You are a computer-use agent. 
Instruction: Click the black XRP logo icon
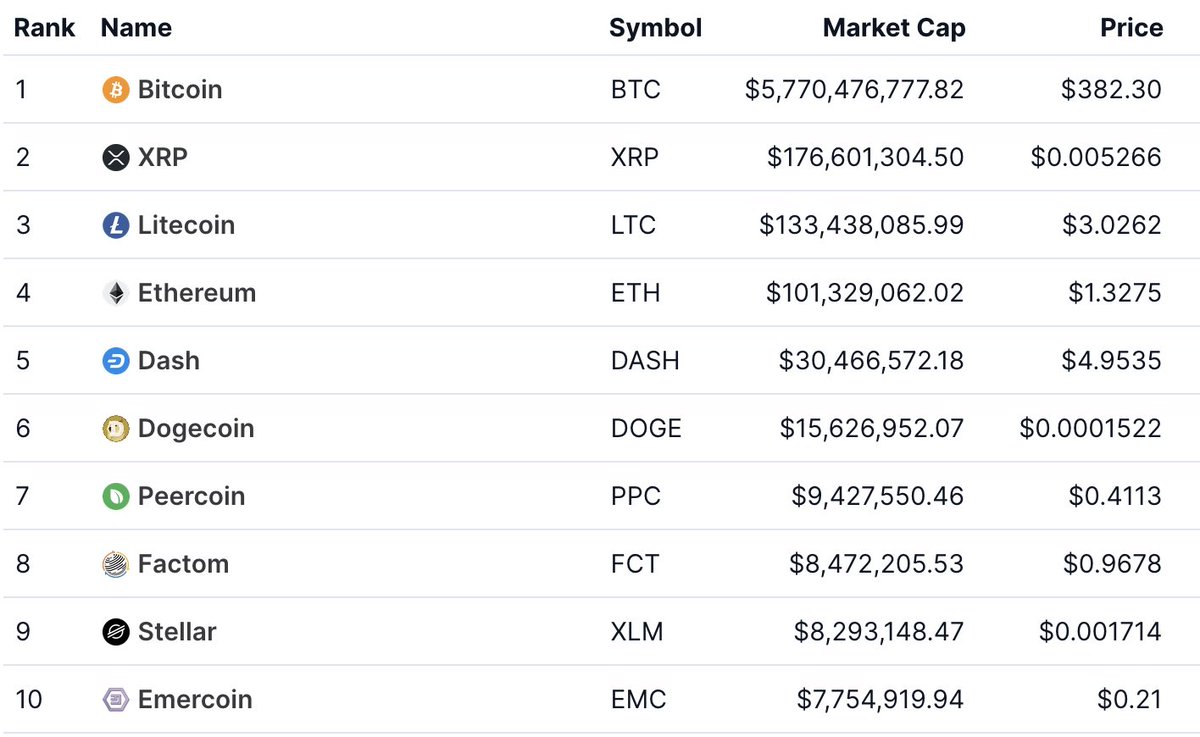point(116,158)
